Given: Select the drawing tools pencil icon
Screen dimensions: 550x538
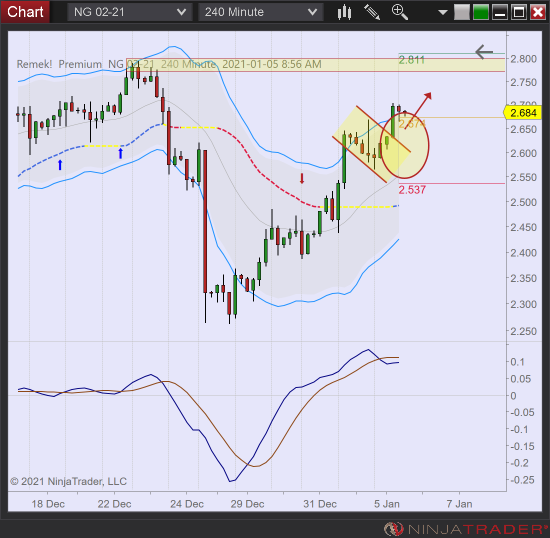Looking at the screenshot, I should click(372, 12).
